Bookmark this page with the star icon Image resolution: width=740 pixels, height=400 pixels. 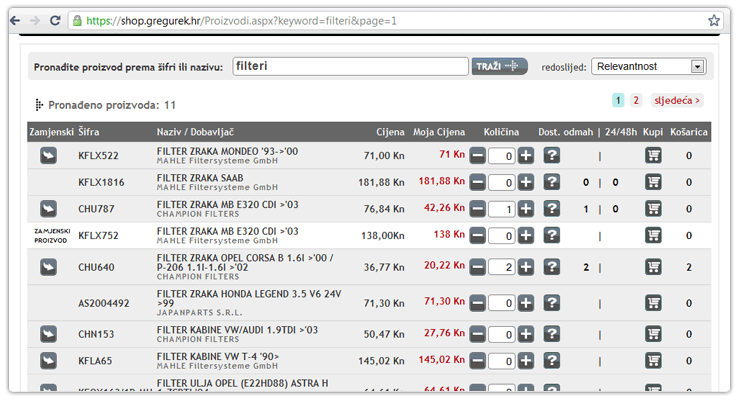pos(714,20)
